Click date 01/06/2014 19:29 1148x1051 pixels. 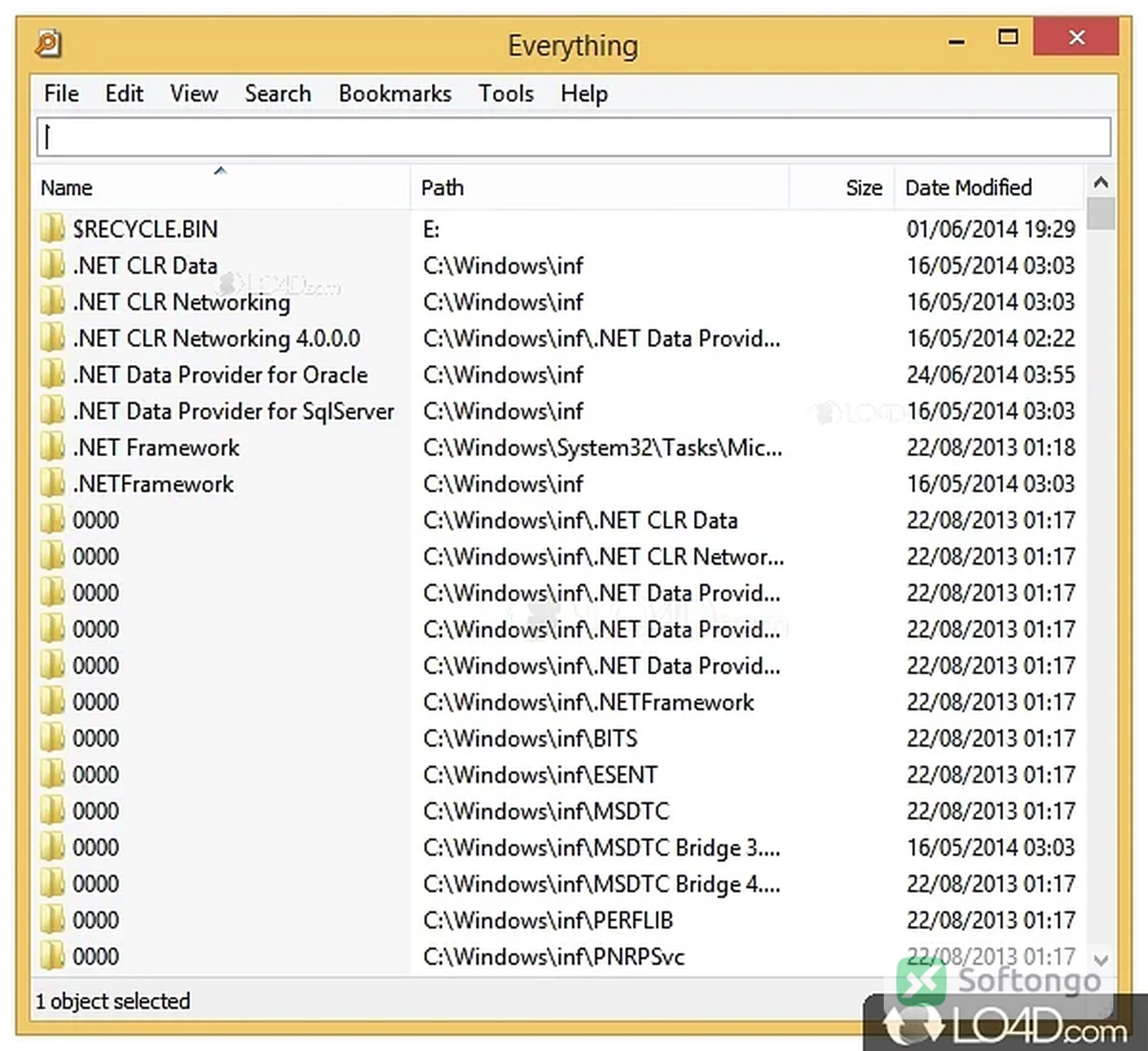click(x=991, y=229)
